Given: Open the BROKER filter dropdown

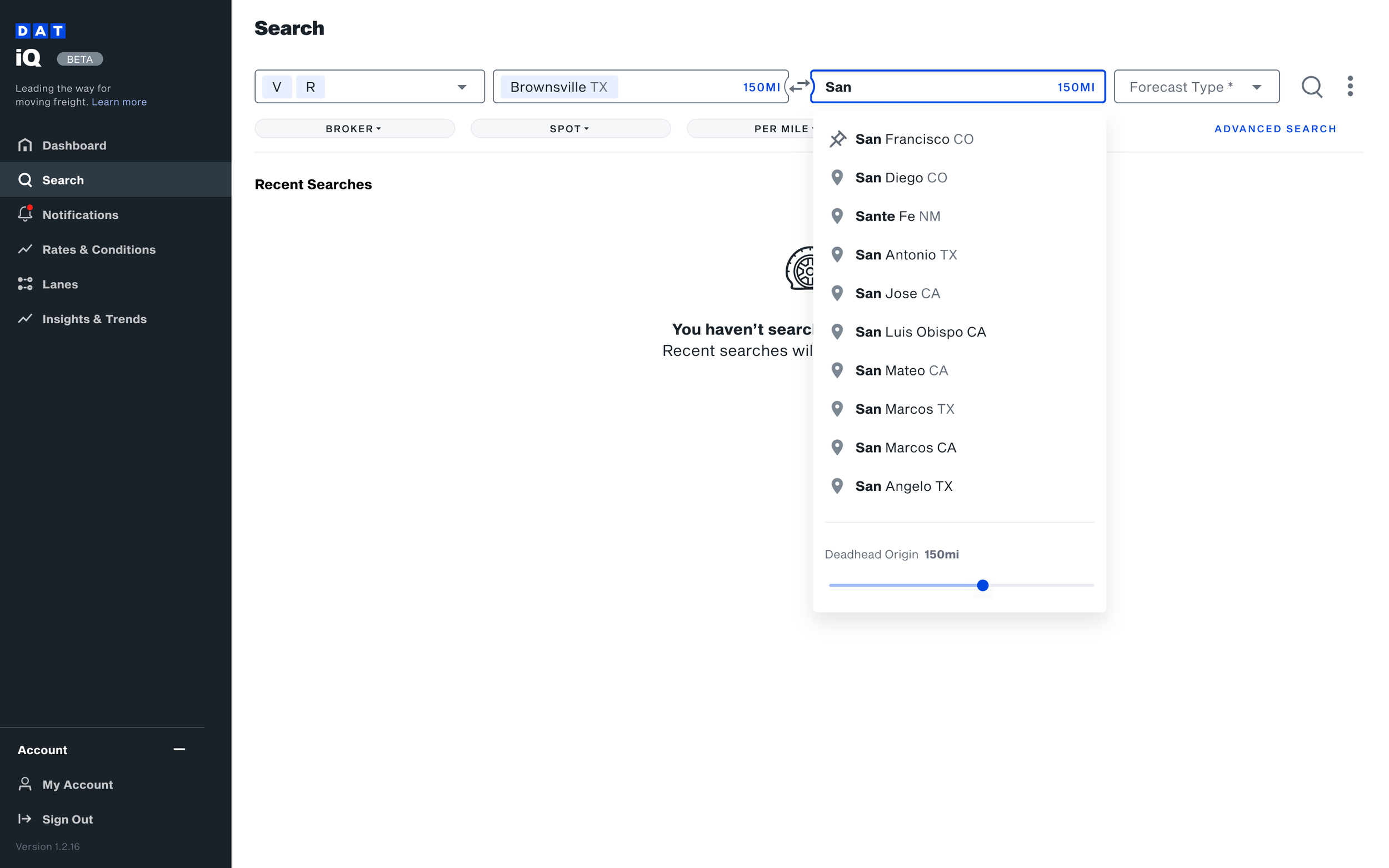Looking at the screenshot, I should (x=354, y=129).
